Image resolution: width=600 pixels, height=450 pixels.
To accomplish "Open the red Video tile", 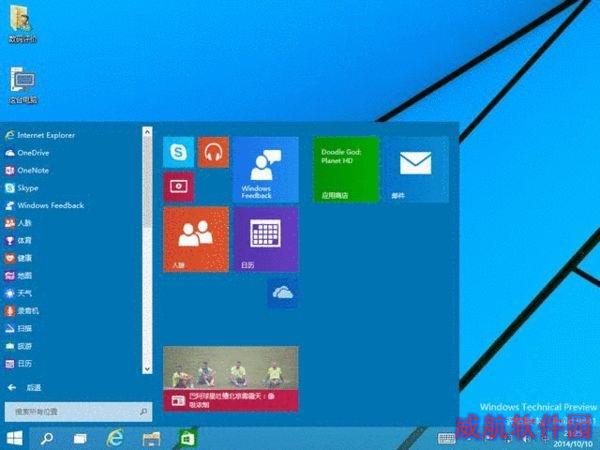I will click(x=178, y=187).
